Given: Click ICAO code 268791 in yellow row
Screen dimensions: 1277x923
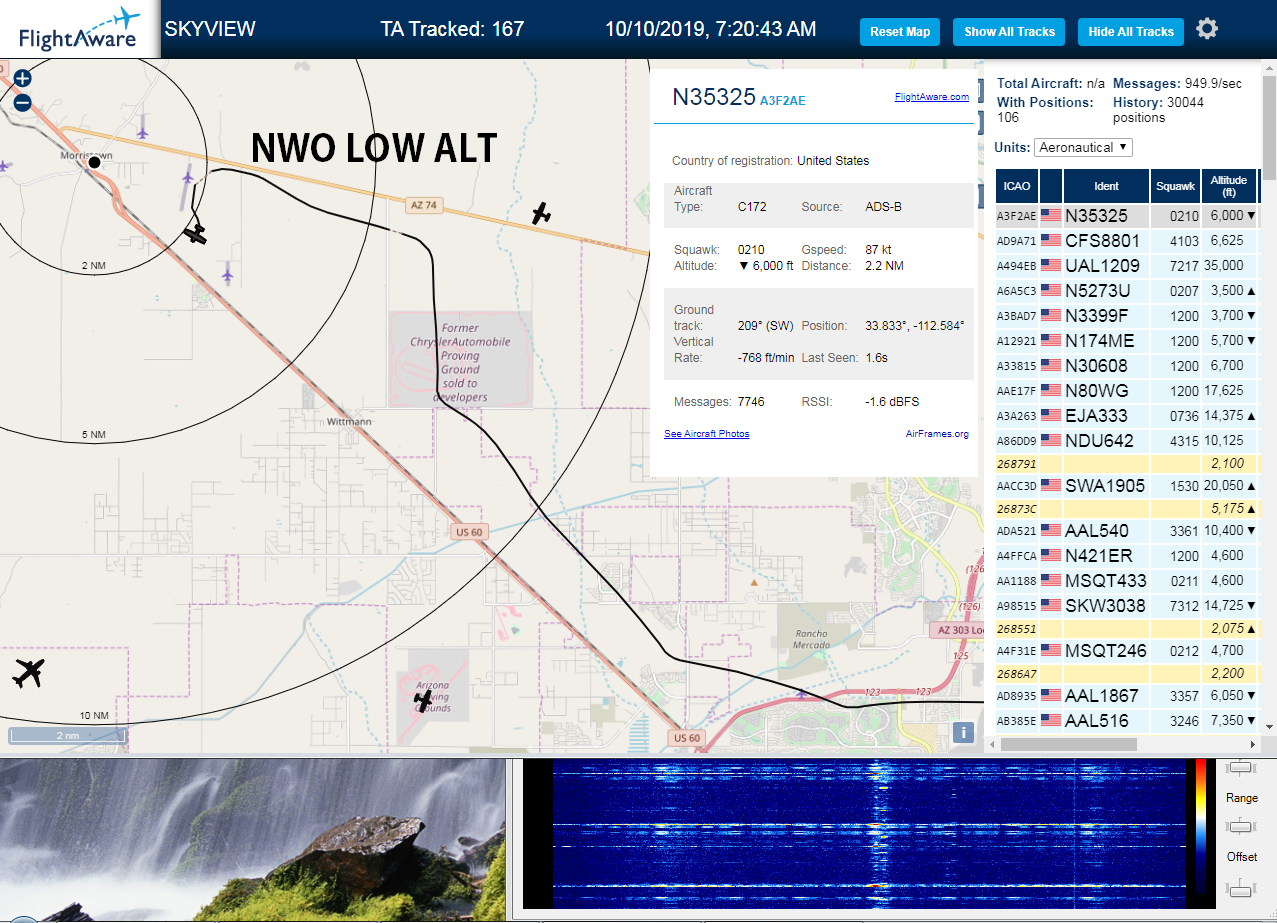Looking at the screenshot, I should tap(1017, 464).
